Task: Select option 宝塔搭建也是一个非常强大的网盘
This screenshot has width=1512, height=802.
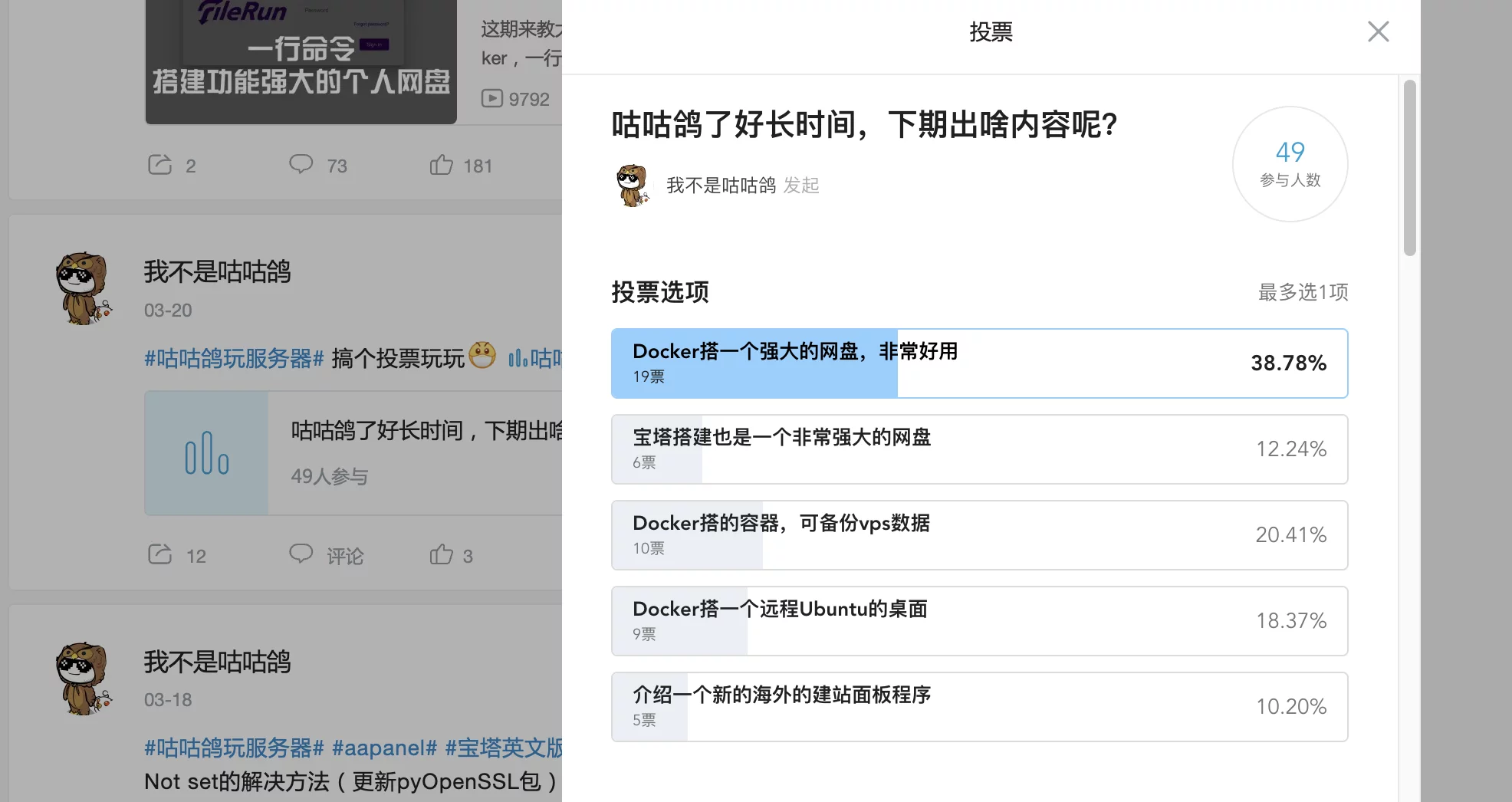Action: [x=979, y=449]
